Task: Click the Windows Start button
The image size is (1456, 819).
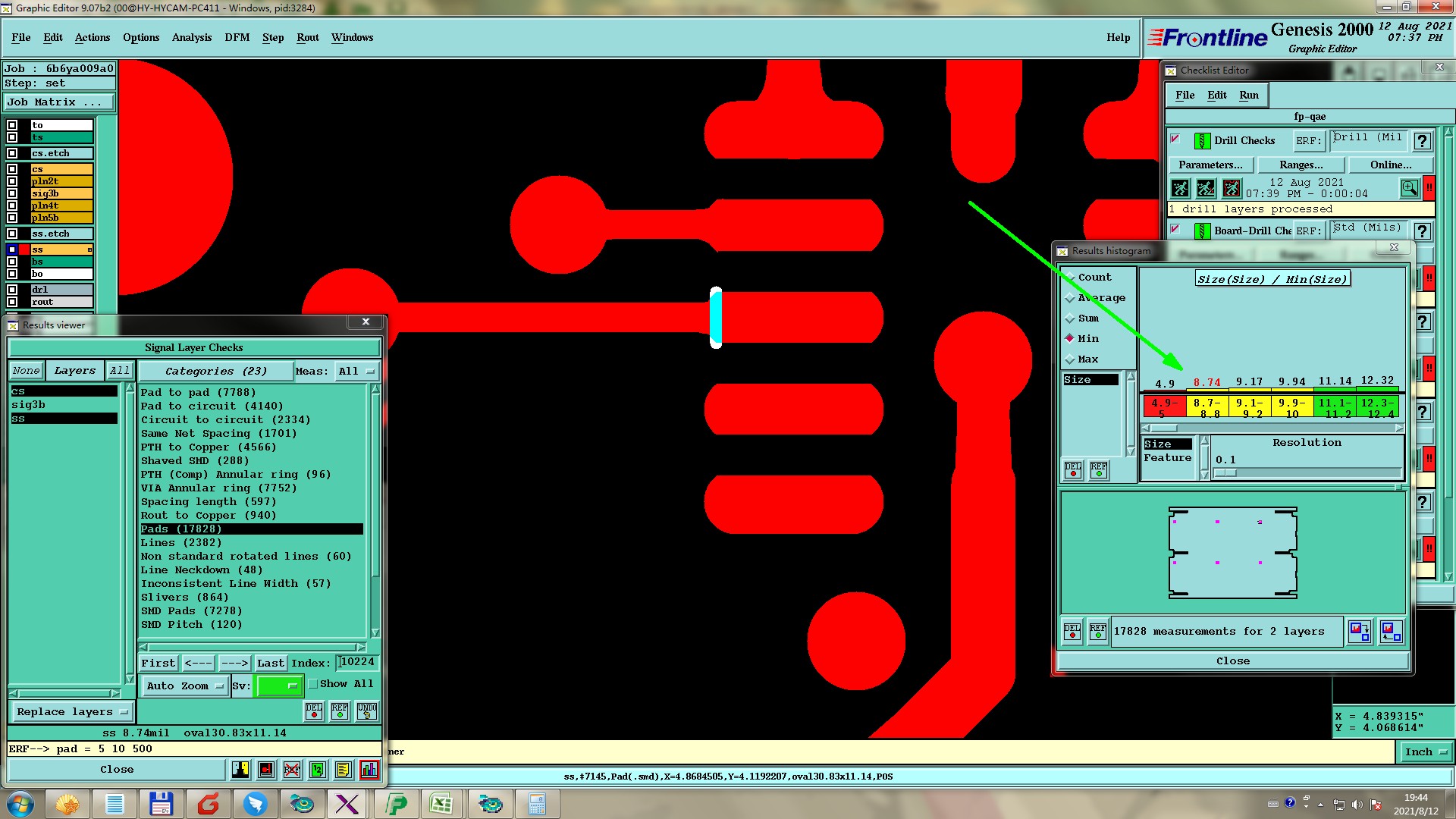Action: click(20, 804)
